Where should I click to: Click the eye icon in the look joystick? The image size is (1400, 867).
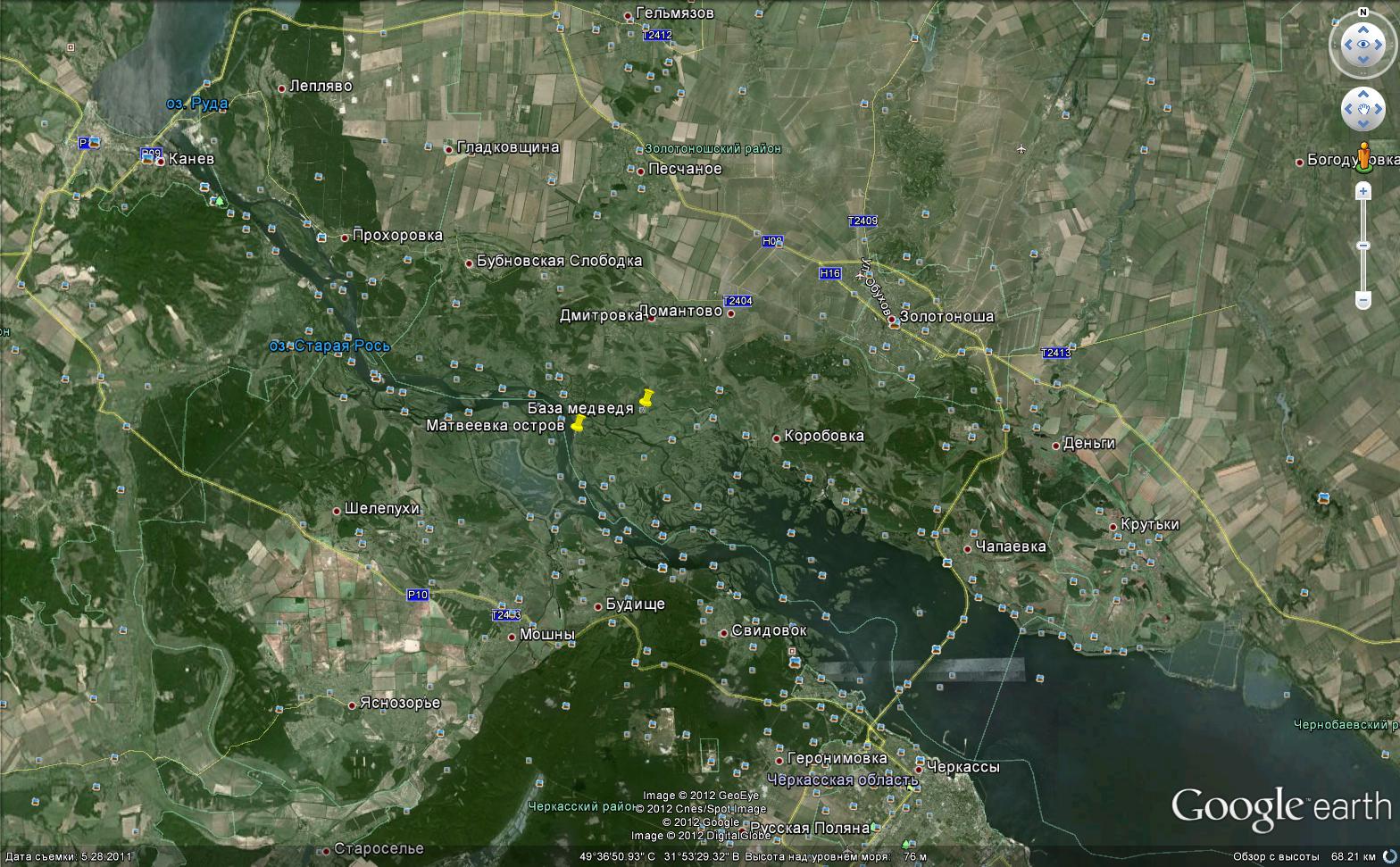[x=1363, y=45]
